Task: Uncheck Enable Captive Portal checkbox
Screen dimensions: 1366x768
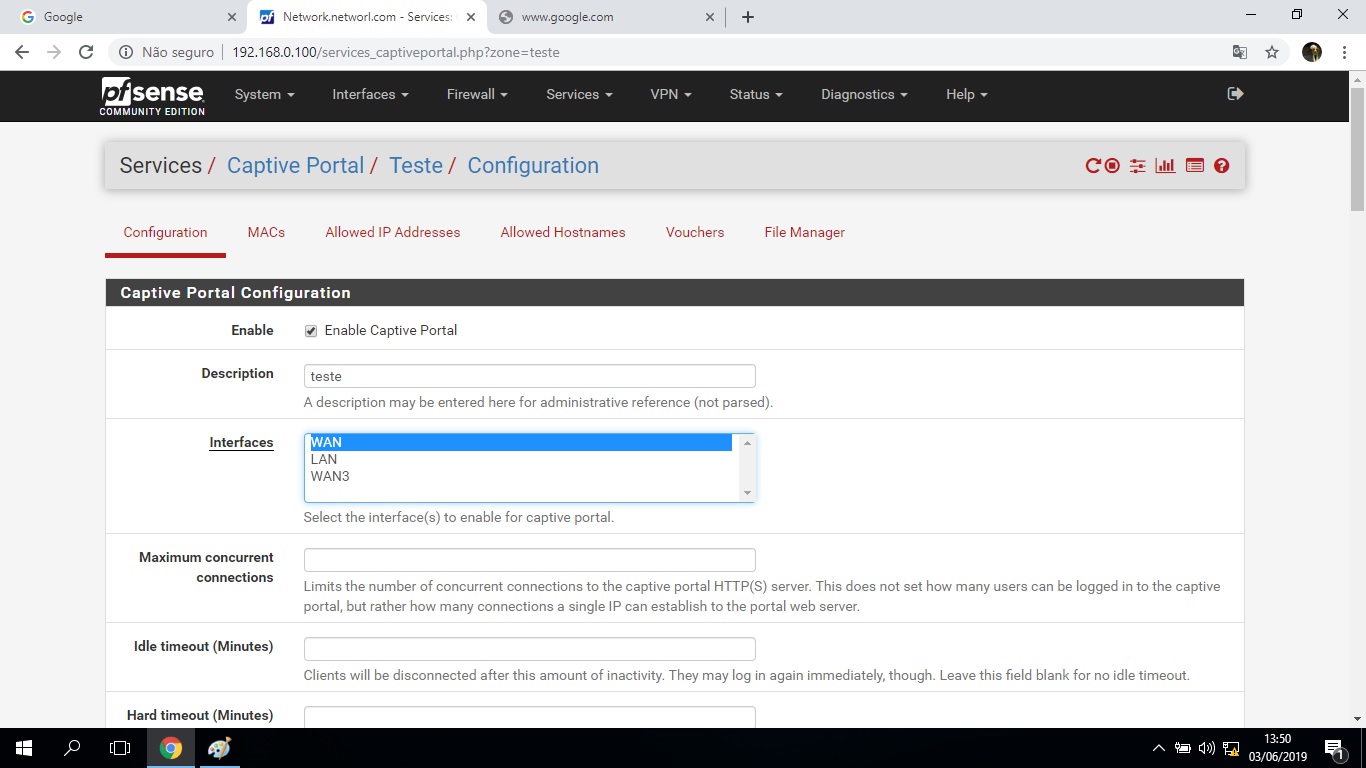Action: click(x=311, y=331)
